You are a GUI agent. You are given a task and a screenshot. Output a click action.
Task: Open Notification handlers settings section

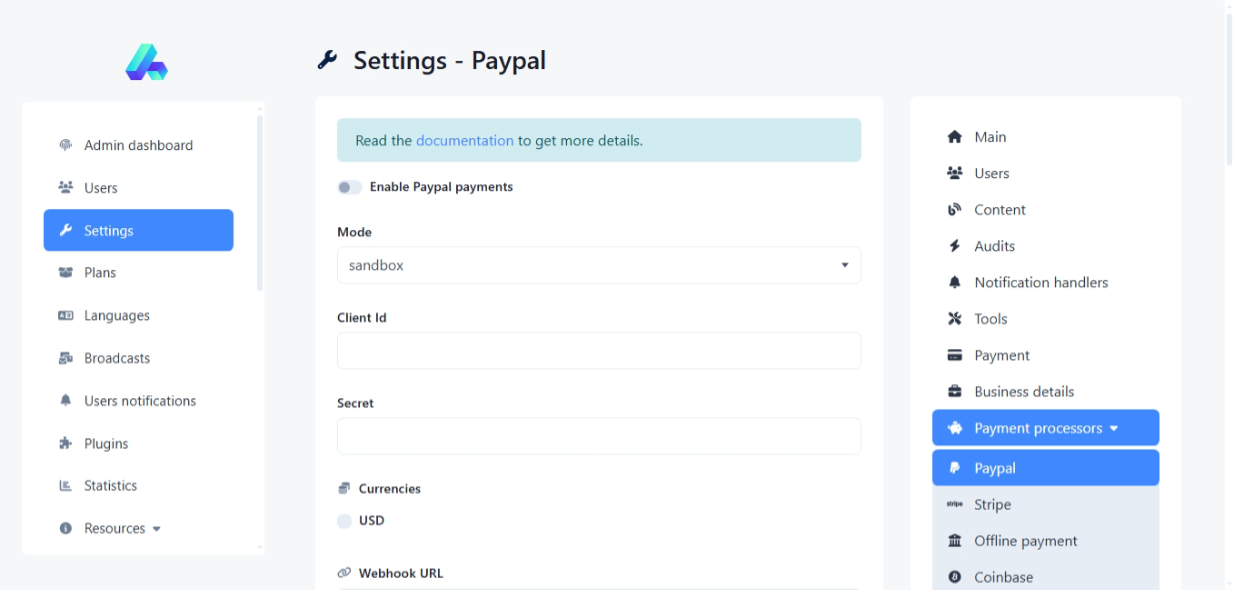(x=1041, y=283)
